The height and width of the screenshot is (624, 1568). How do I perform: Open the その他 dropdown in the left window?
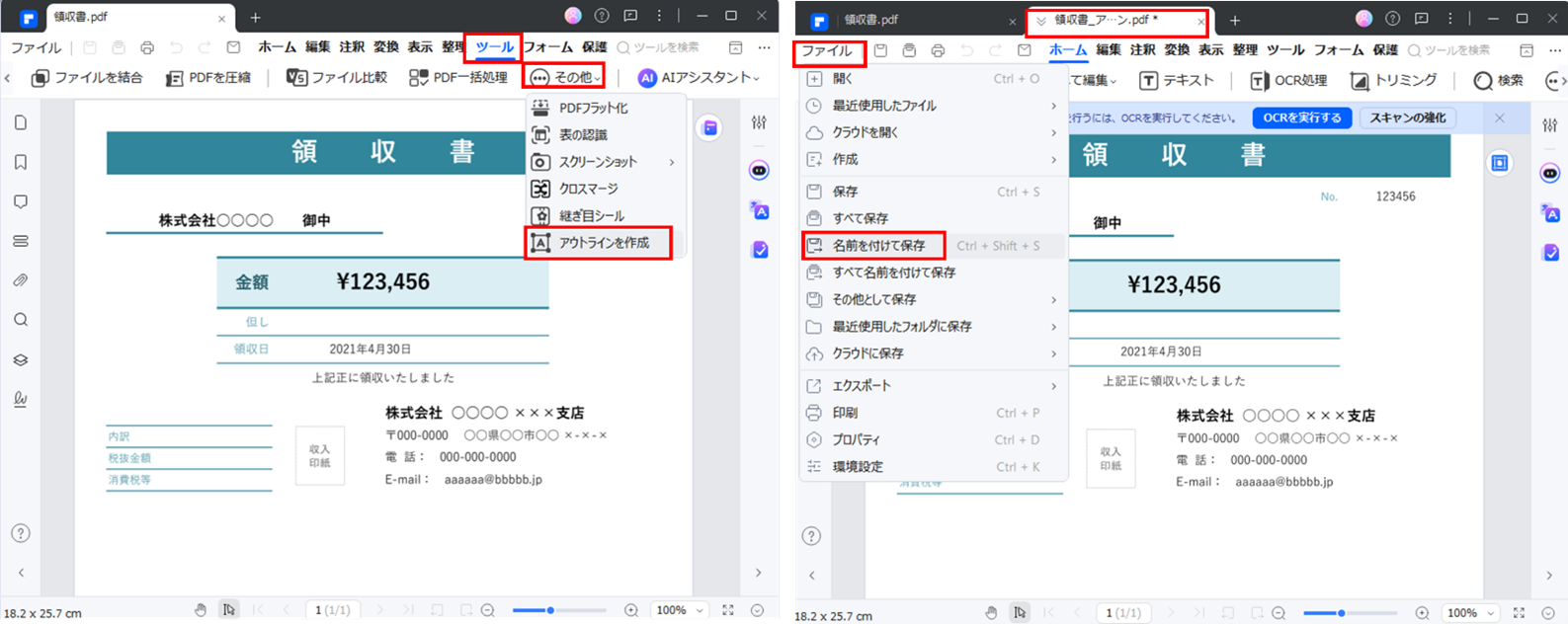(566, 77)
